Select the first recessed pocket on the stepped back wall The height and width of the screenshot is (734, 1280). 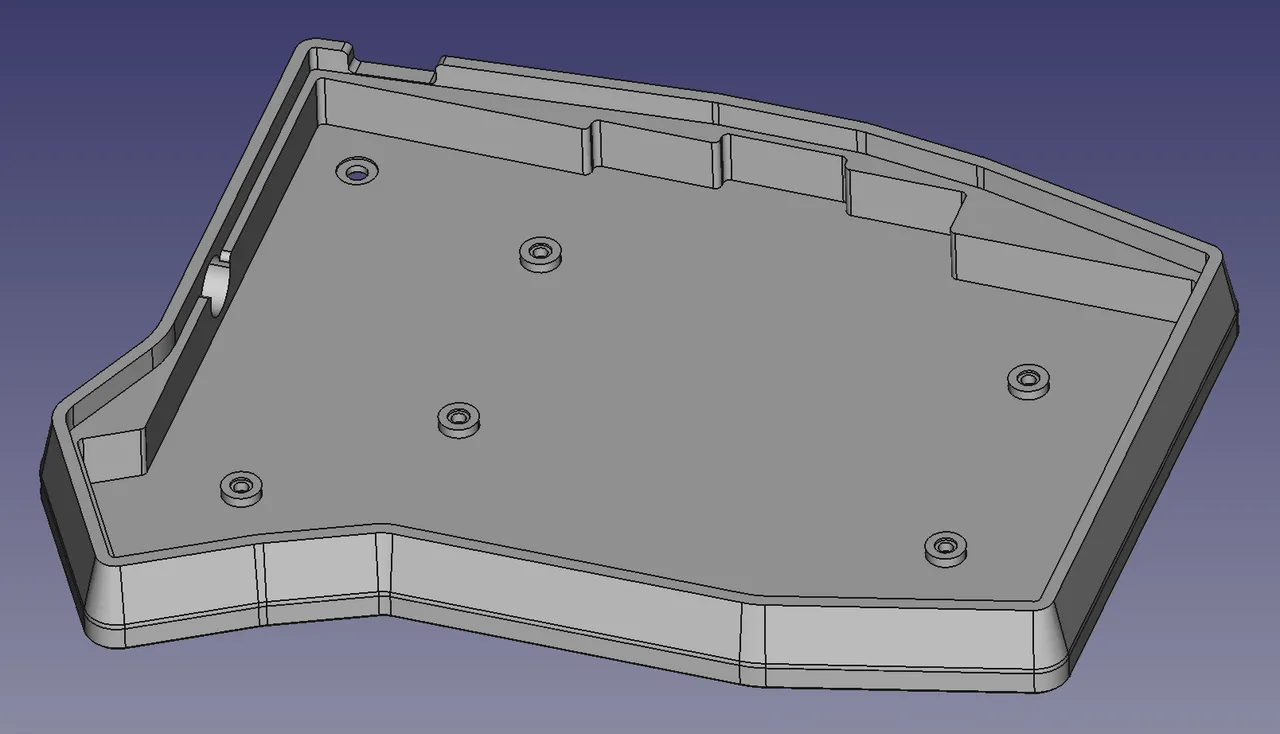pos(657,155)
